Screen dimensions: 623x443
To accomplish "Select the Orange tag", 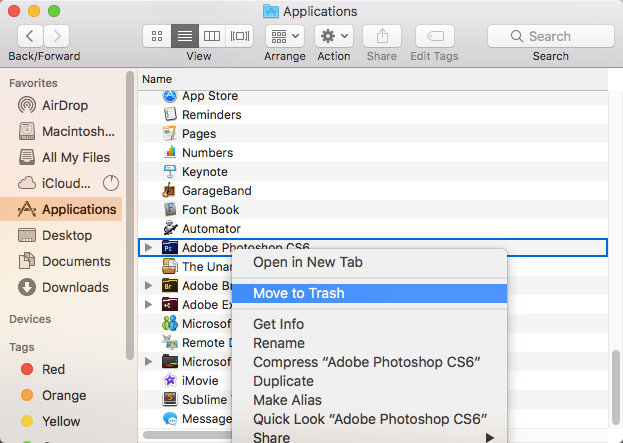I will (61, 395).
